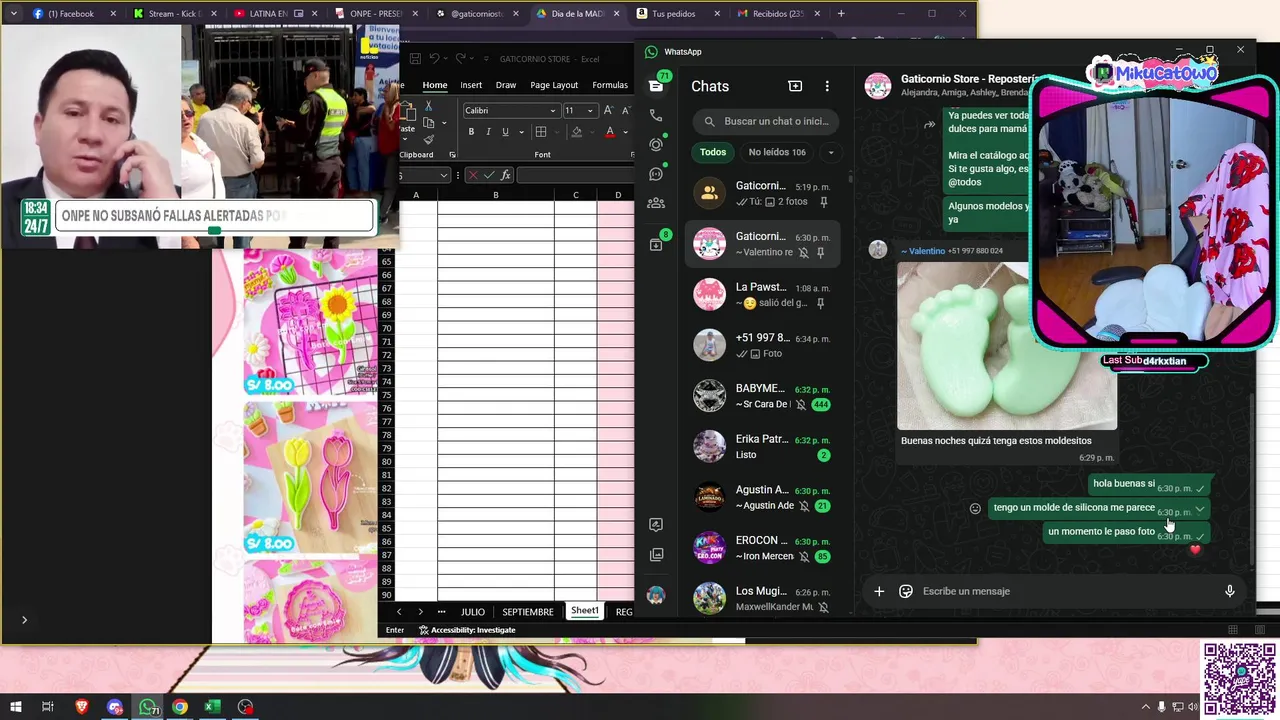Click 'Accessibility: Investigate' in Excel status bar

[467, 630]
